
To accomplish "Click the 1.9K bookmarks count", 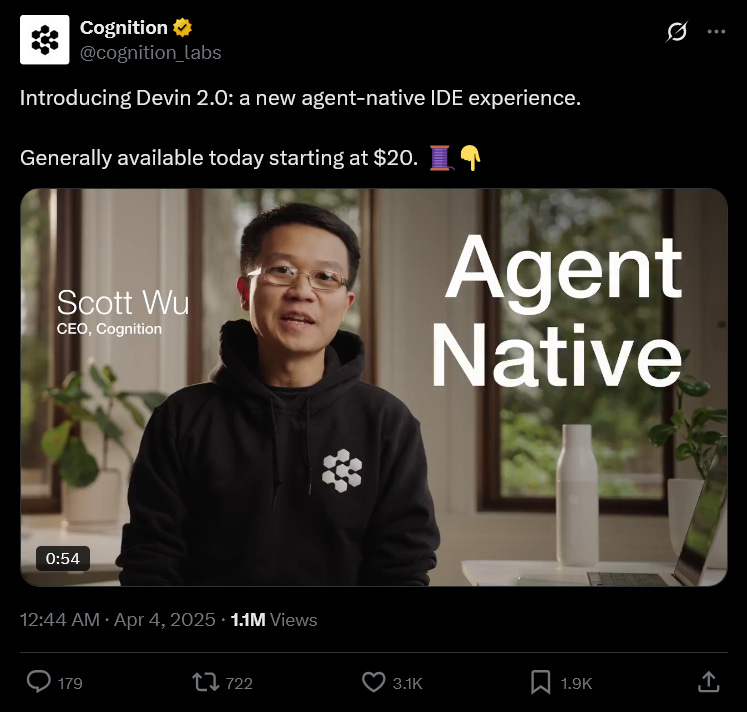I will (x=576, y=683).
